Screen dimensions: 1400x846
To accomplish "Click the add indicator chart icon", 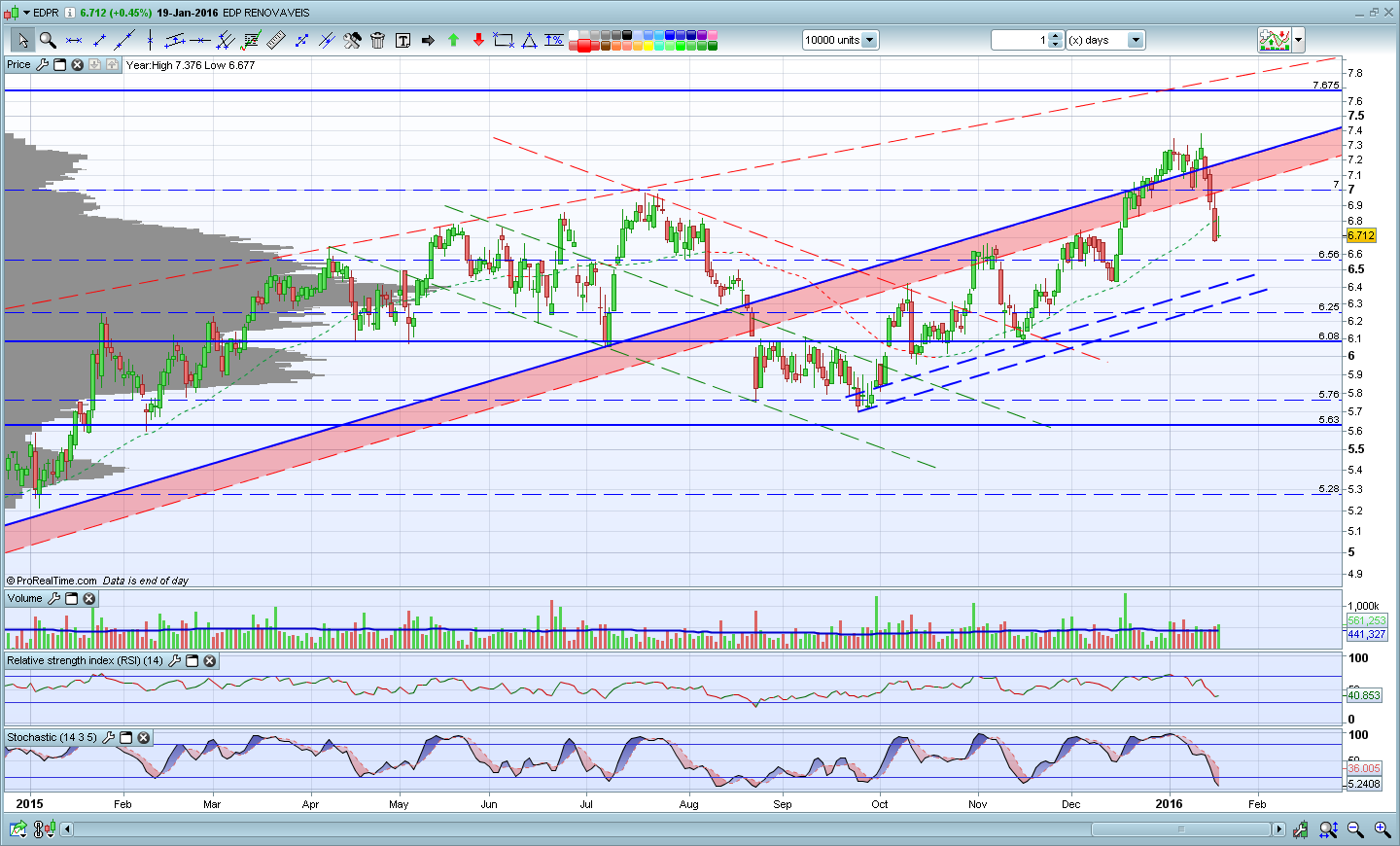I will point(1274,40).
